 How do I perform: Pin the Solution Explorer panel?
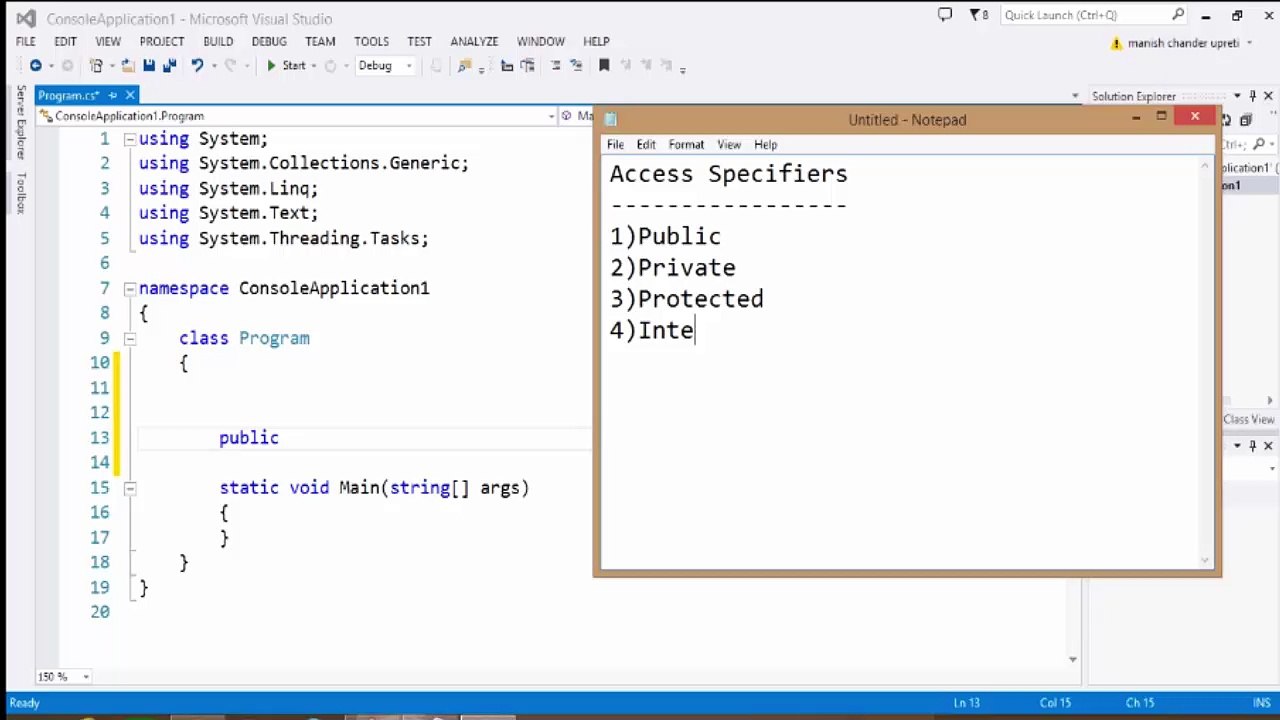pyautogui.click(x=1252, y=96)
